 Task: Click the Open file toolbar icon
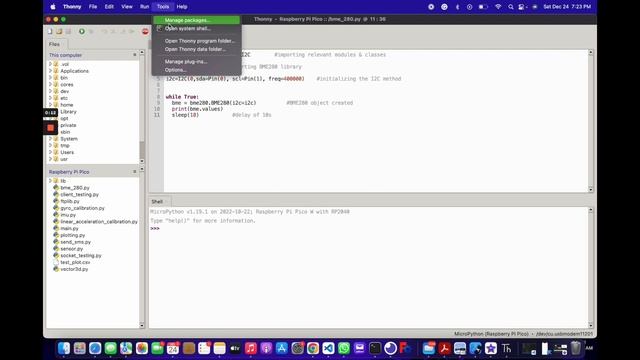pos(59,31)
